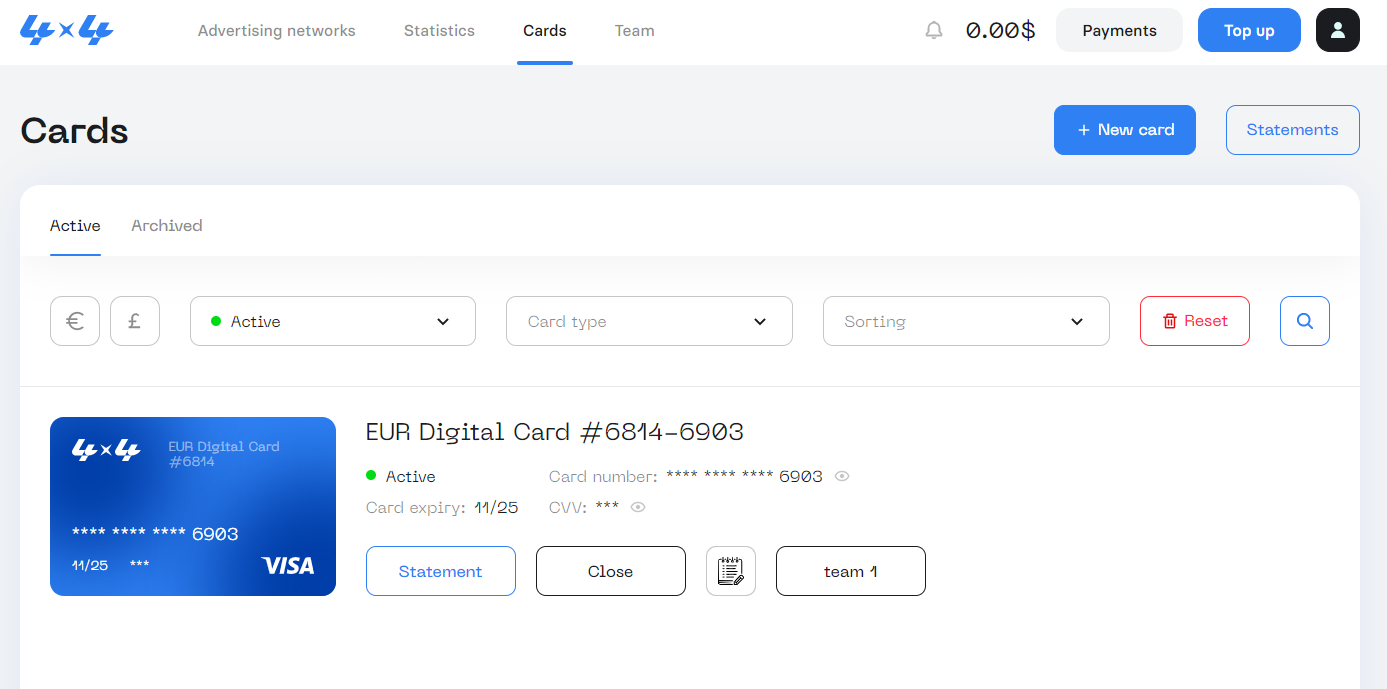Switch to the Archived tab
The width and height of the screenshot is (1387, 689).
point(167,226)
